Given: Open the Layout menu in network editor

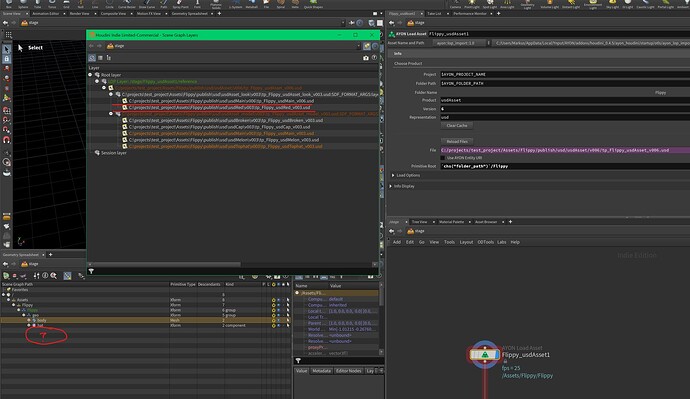Looking at the screenshot, I should click(466, 242).
